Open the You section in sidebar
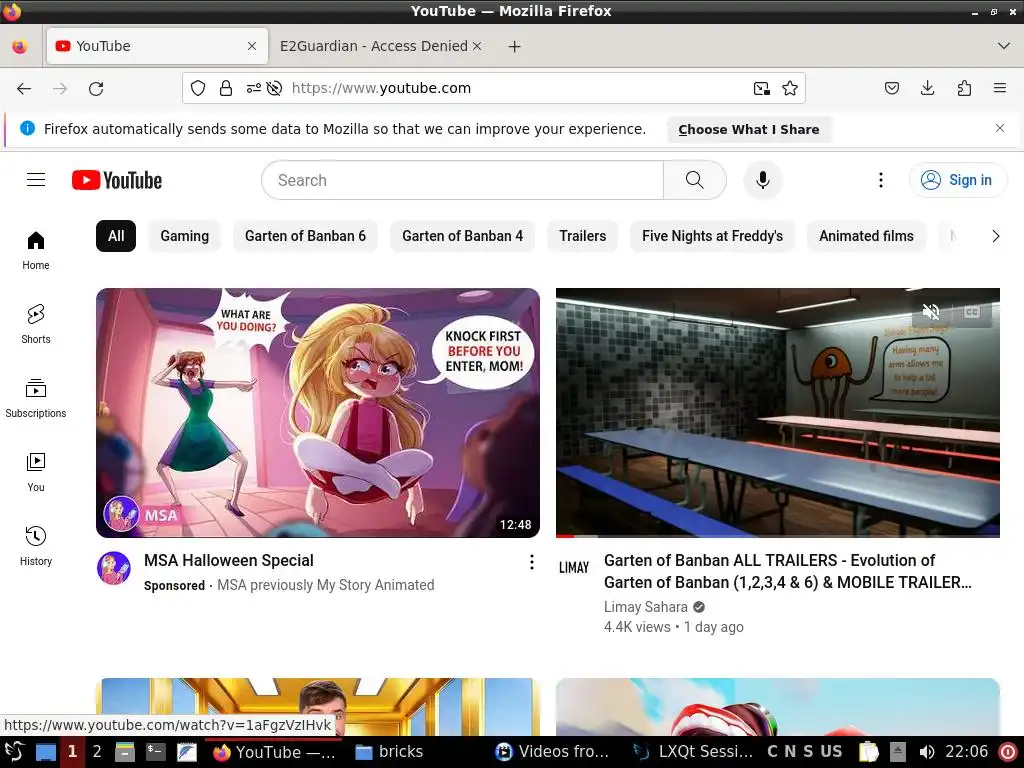Viewport: 1024px width, 768px height. tap(36, 473)
